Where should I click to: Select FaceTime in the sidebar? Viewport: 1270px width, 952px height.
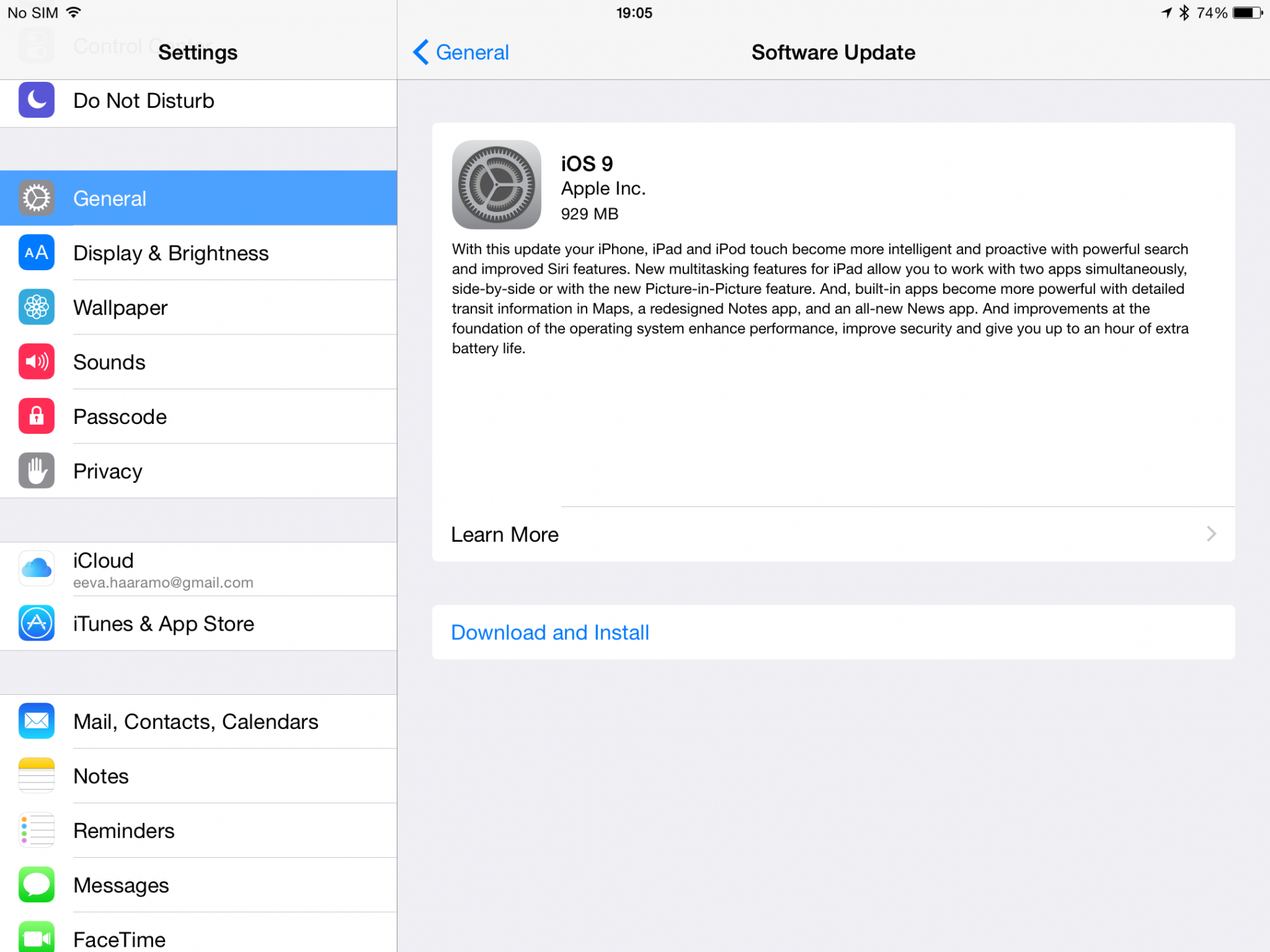(198, 936)
